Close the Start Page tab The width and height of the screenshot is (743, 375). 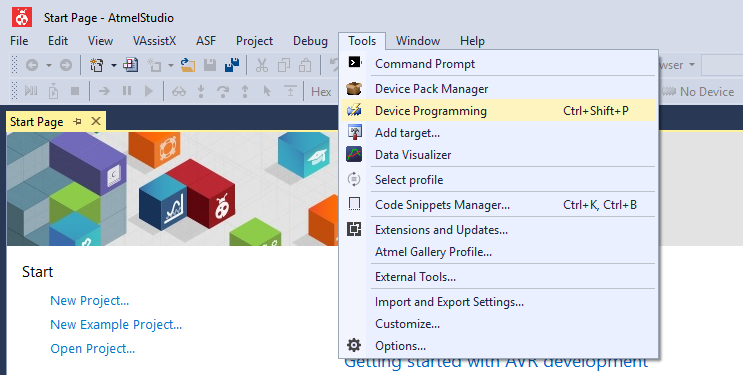pos(96,121)
